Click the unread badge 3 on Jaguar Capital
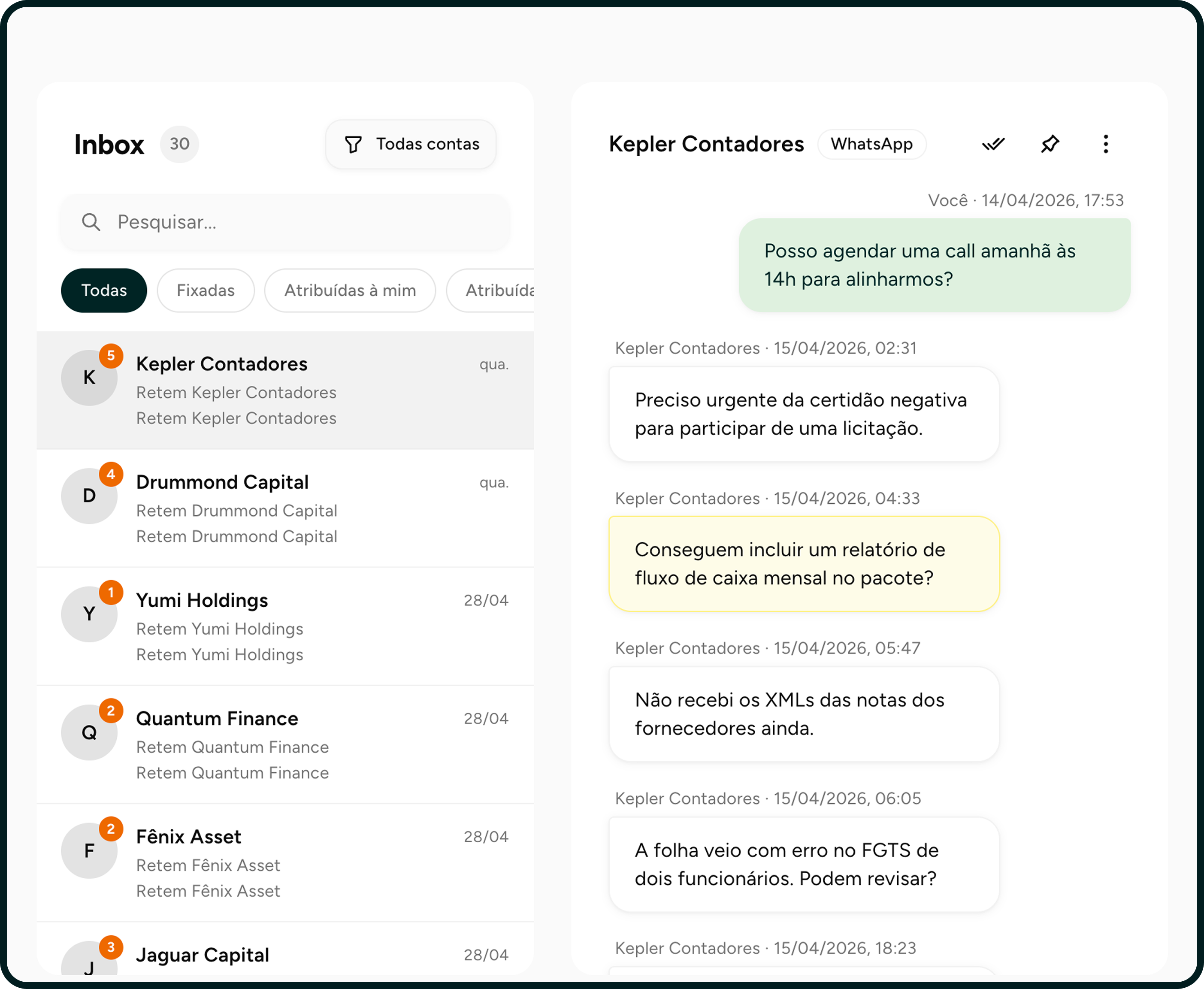Screen dimensions: 1204x989 pos(111,947)
